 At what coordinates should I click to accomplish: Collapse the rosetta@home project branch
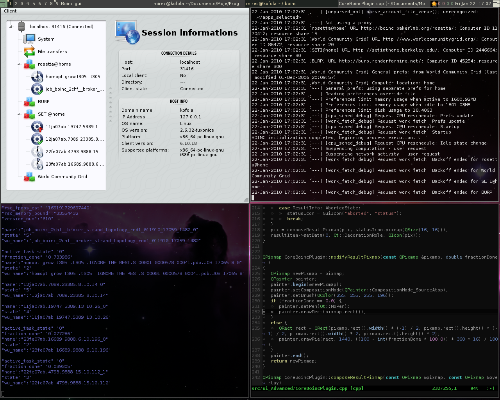[x=19, y=64]
